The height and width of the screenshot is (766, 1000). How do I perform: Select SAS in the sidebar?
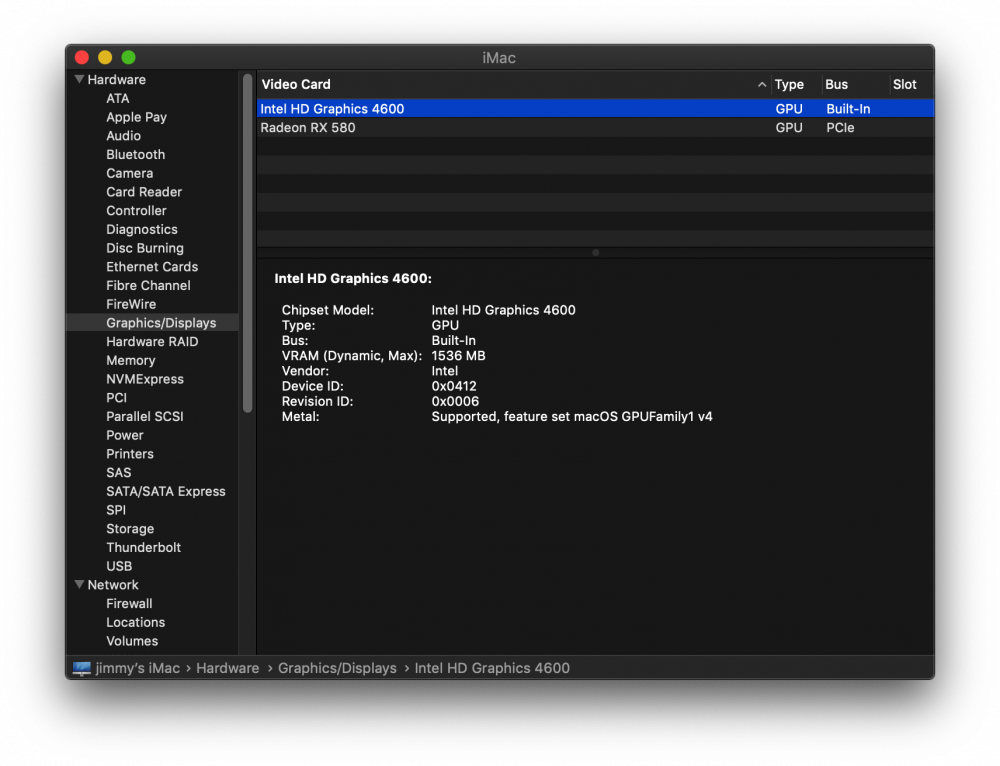(x=119, y=473)
